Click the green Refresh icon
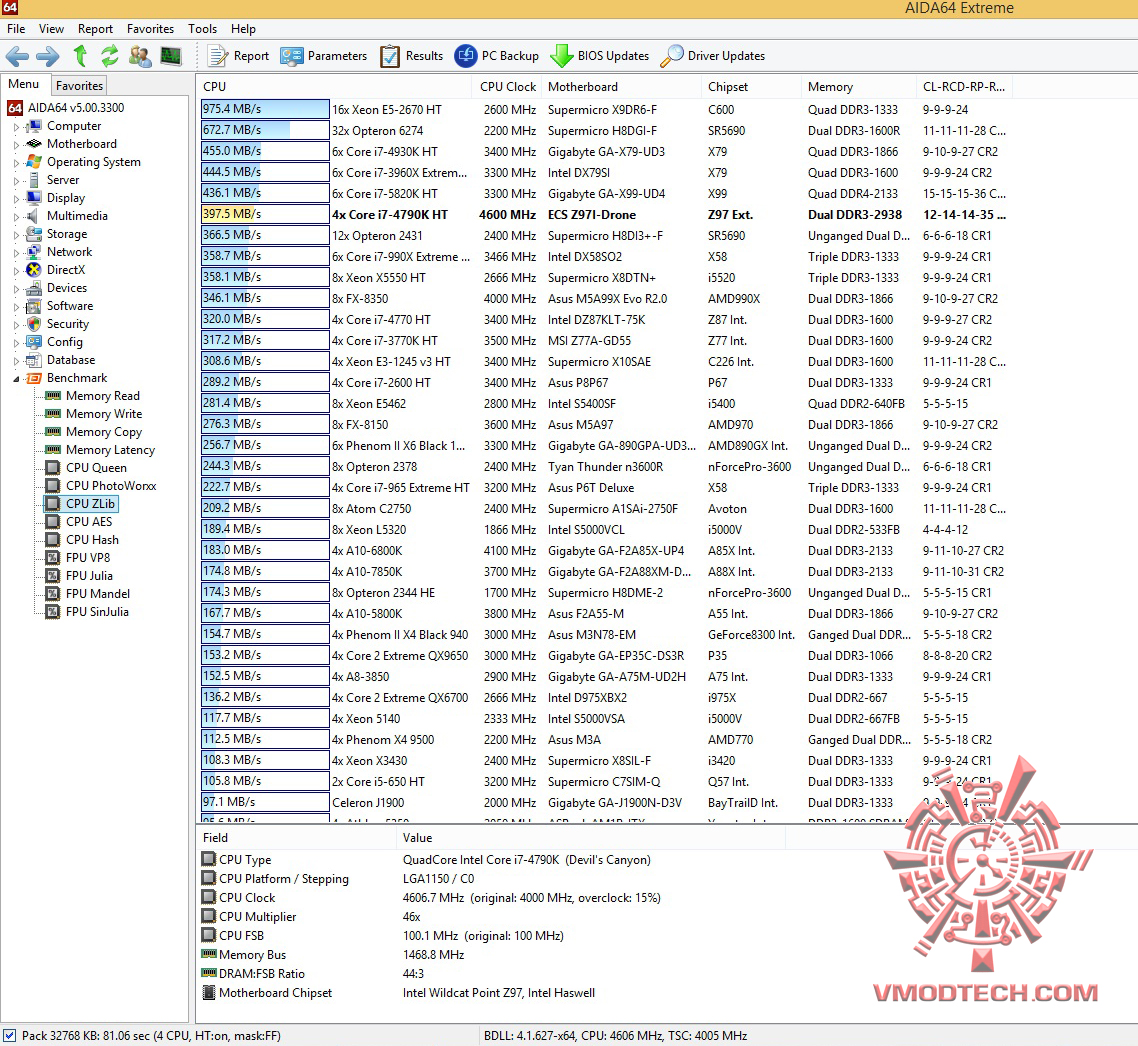Viewport: 1138px width, 1046px height. [x=110, y=56]
